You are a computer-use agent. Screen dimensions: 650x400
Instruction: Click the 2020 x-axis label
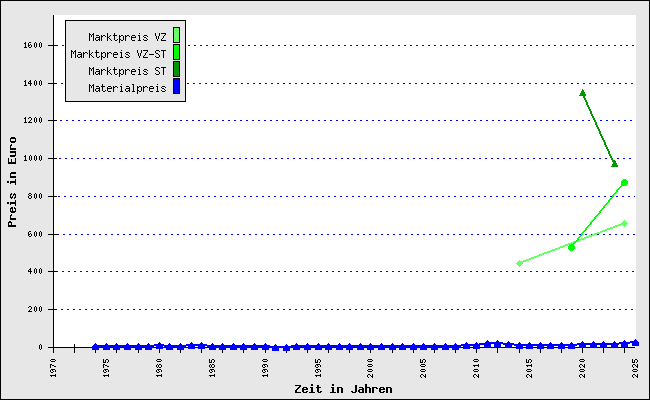[x=582, y=368]
